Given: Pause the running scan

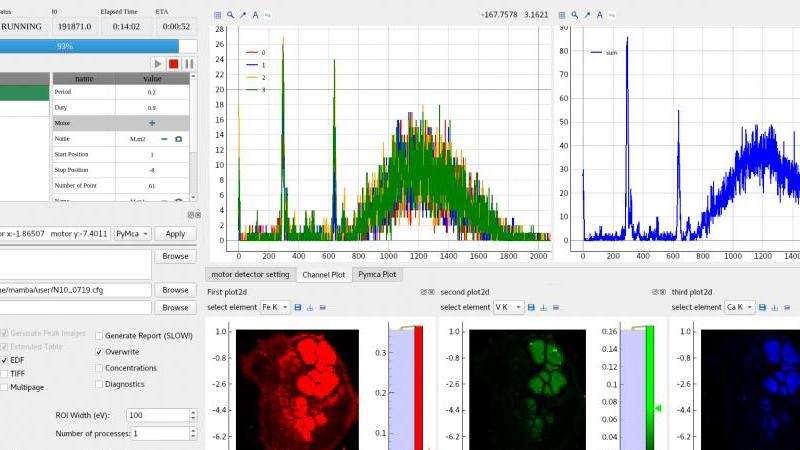Looking at the screenshot, I should click(189, 64).
